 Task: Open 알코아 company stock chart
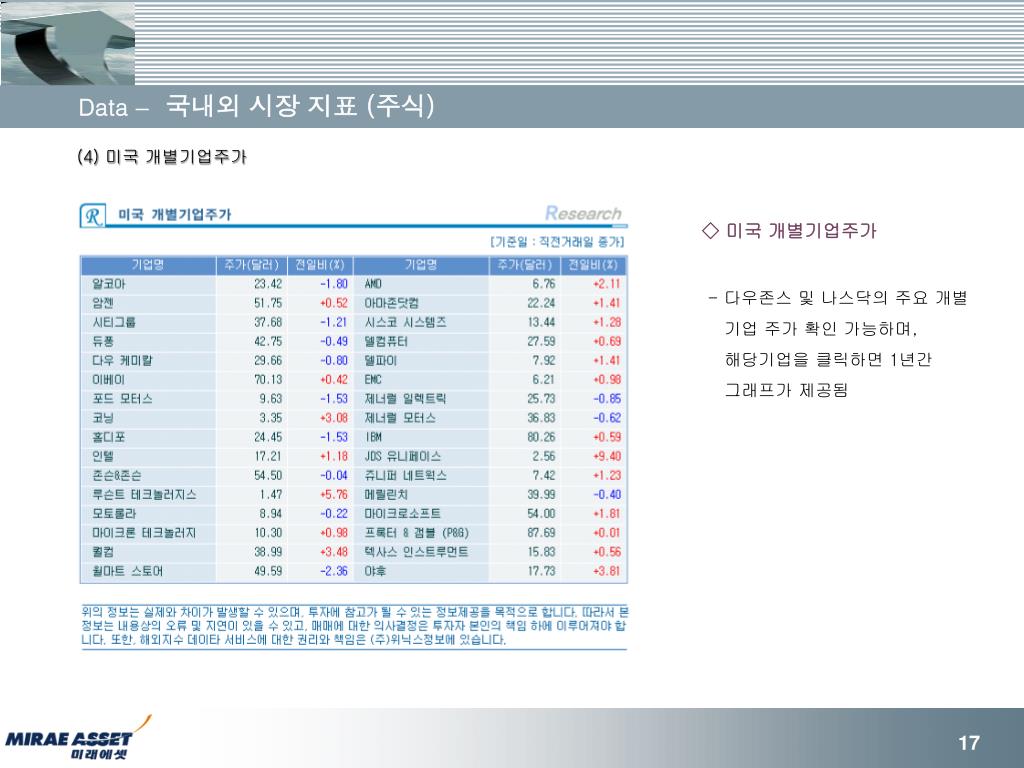tap(109, 284)
